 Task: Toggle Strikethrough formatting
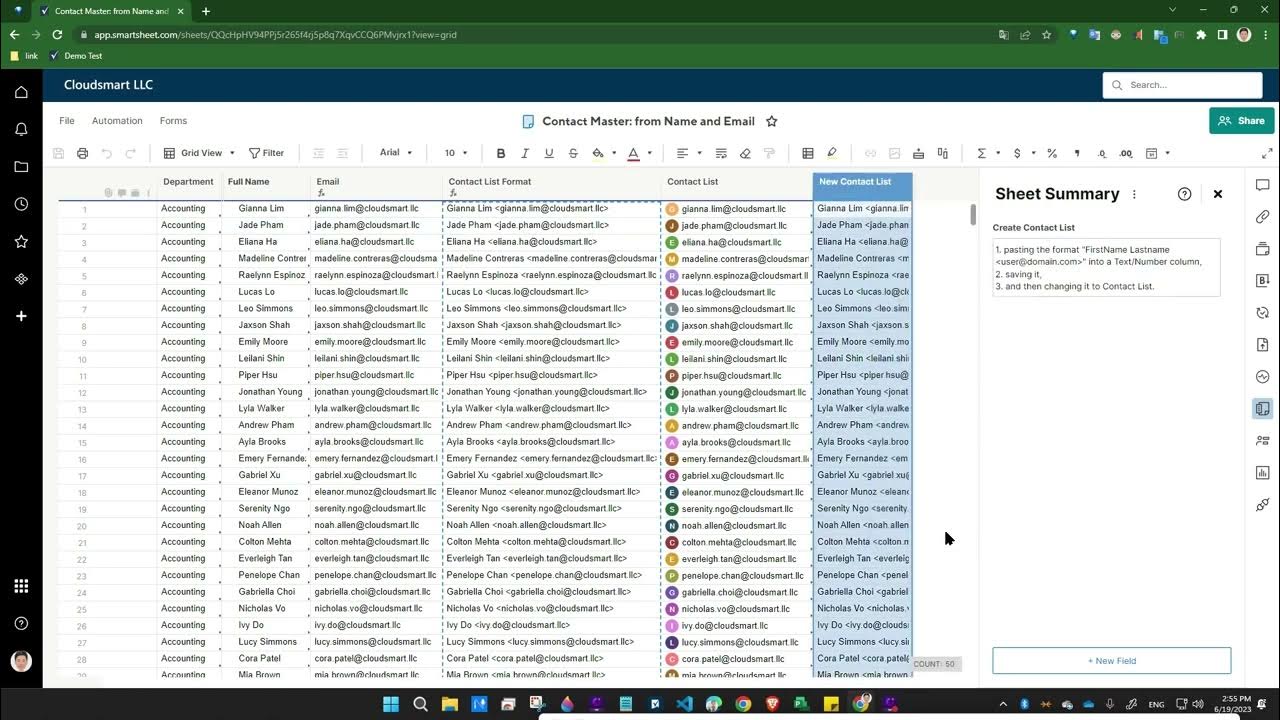click(x=573, y=153)
